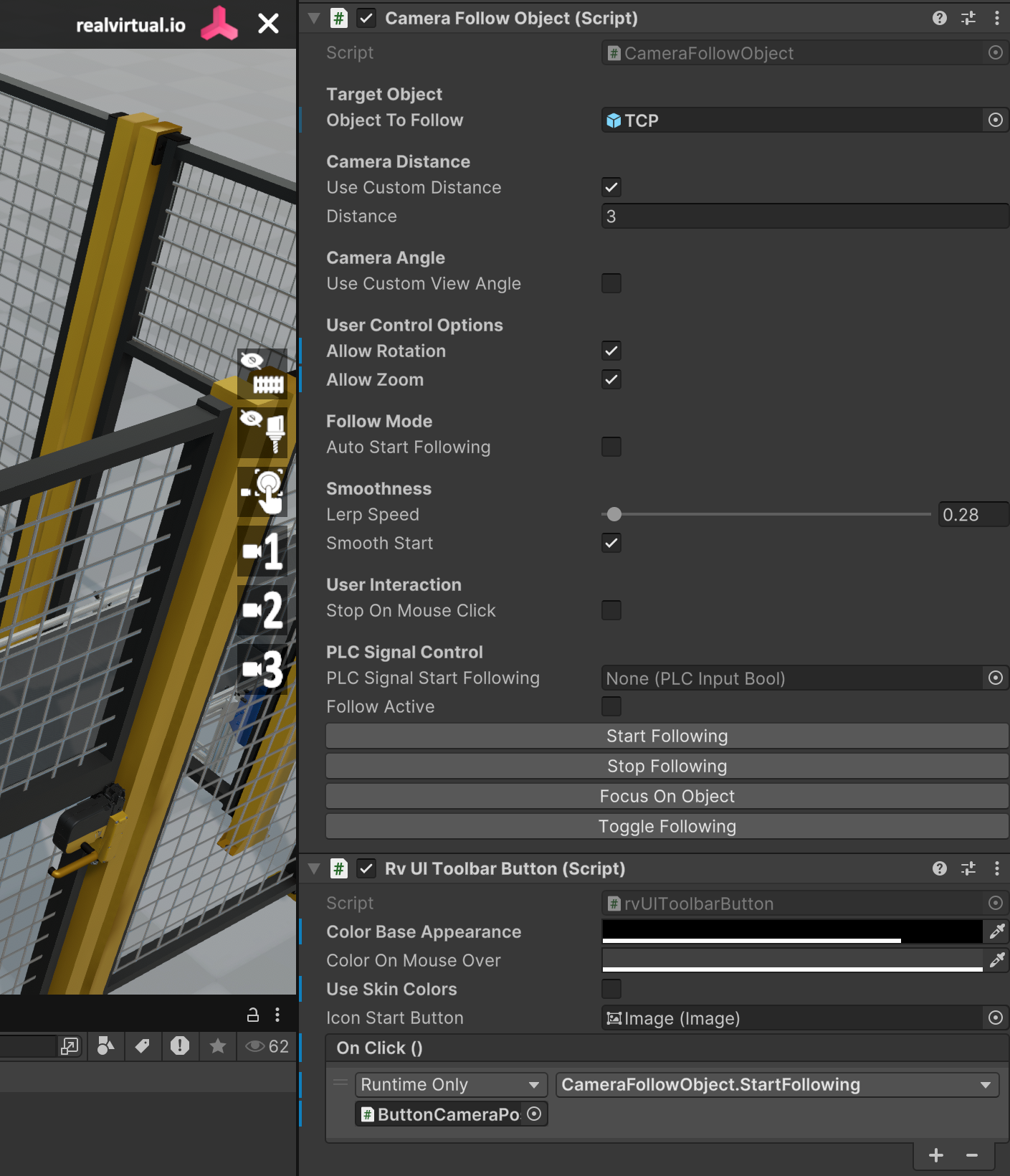Screen dimensions: 1010x1176
Task: Open Camera Follow Object component menu
Action: click(997, 18)
